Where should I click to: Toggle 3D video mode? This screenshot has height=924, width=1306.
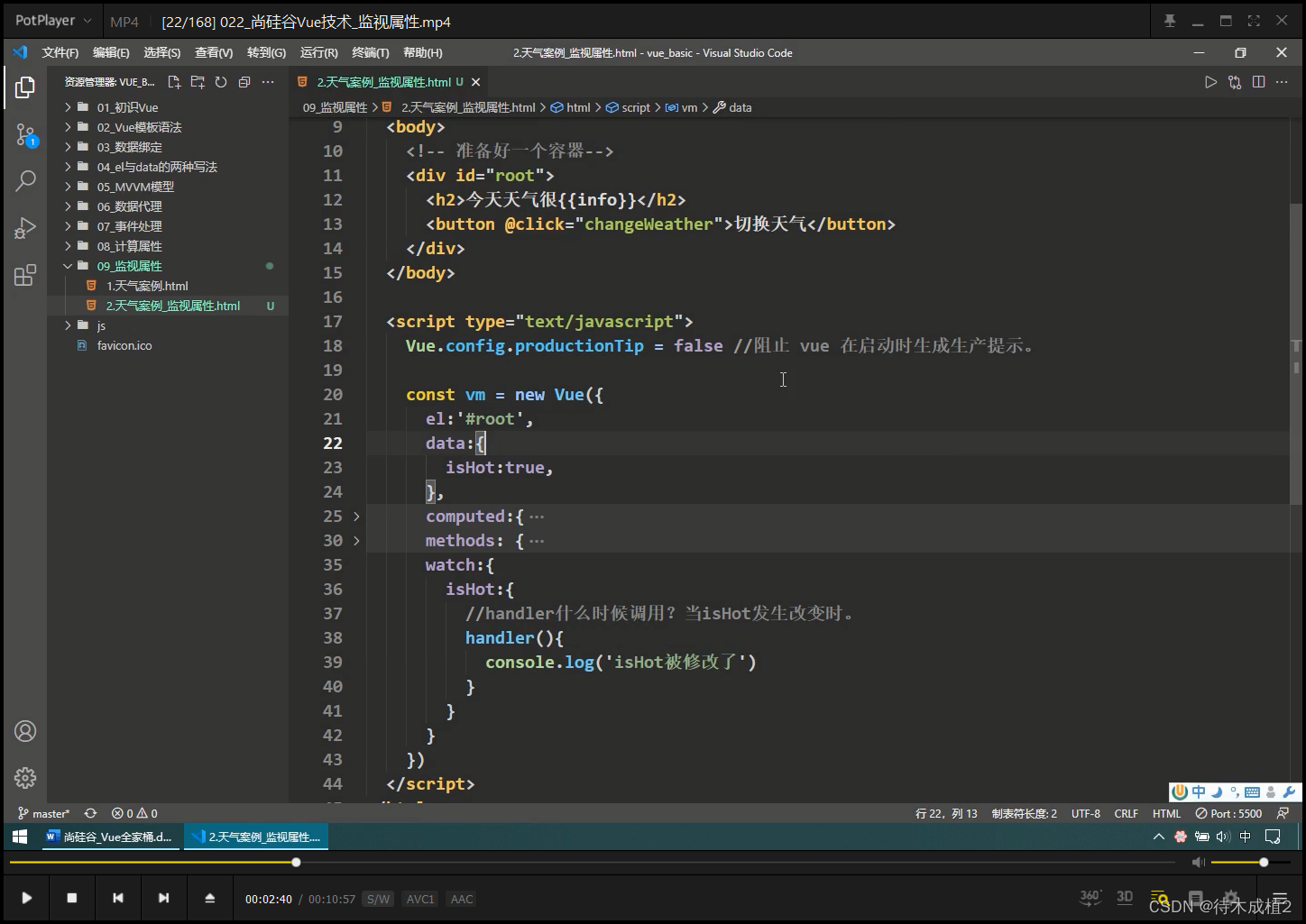click(x=1125, y=897)
